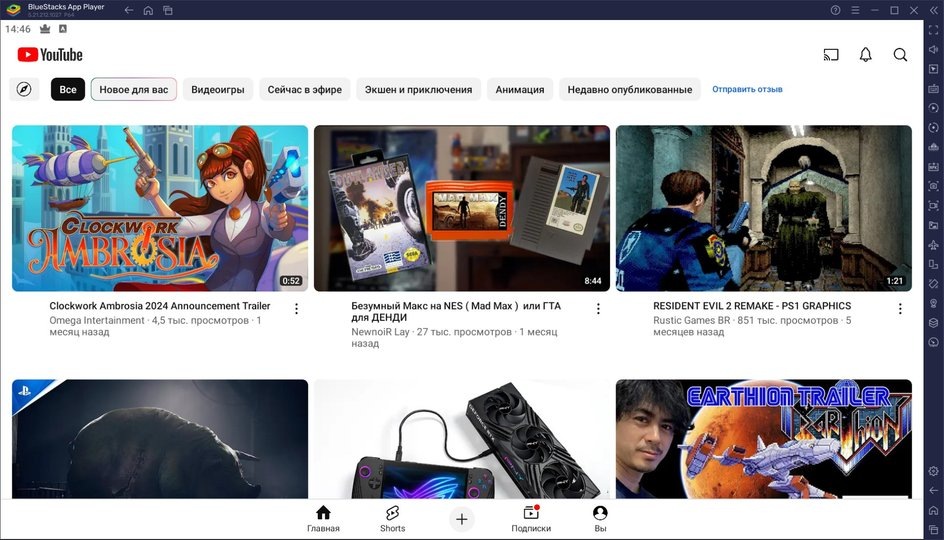Open the Вы profile tab
Image resolution: width=944 pixels, height=540 pixels.
pos(600,519)
